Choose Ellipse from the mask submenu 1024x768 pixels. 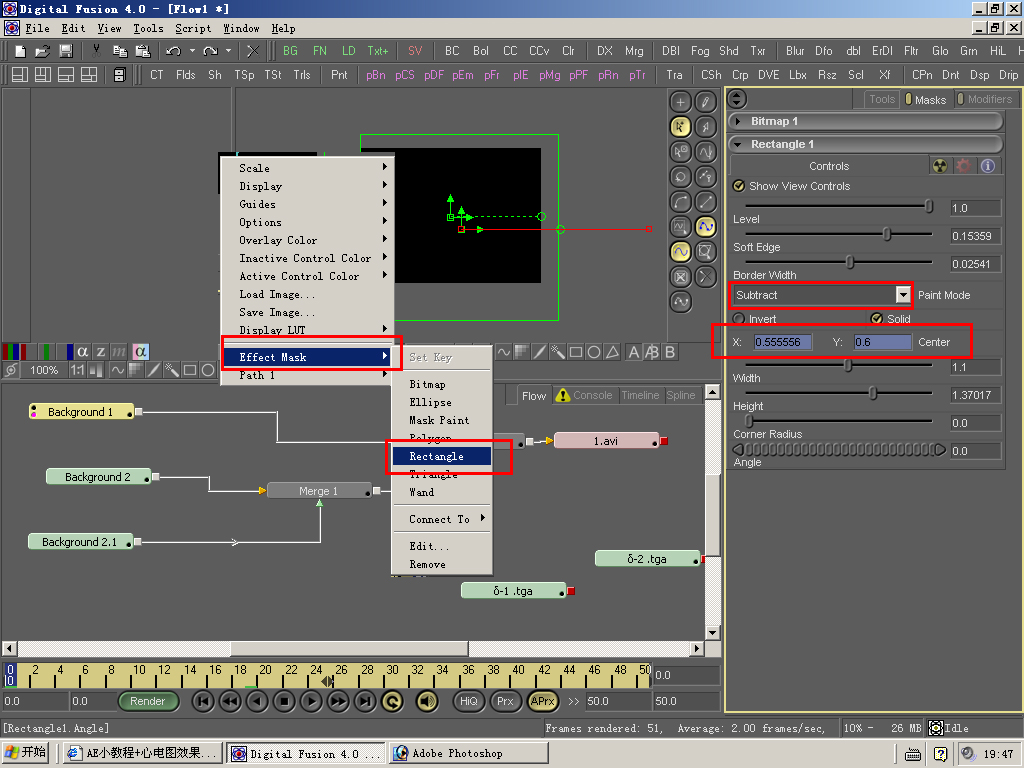(x=441, y=402)
